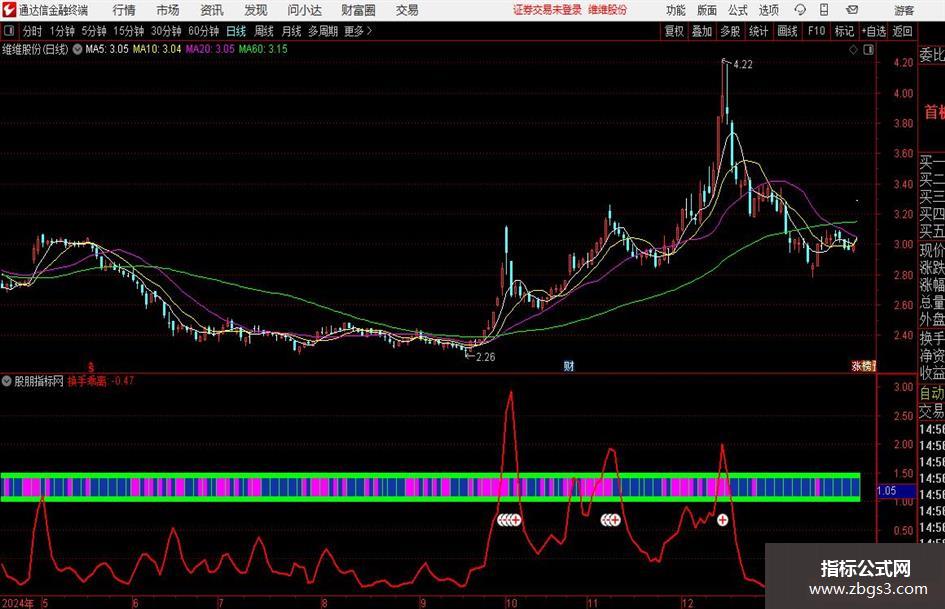The height and width of the screenshot is (609, 945).
Task: Click the plus signal marker near December
Action: tap(722, 520)
